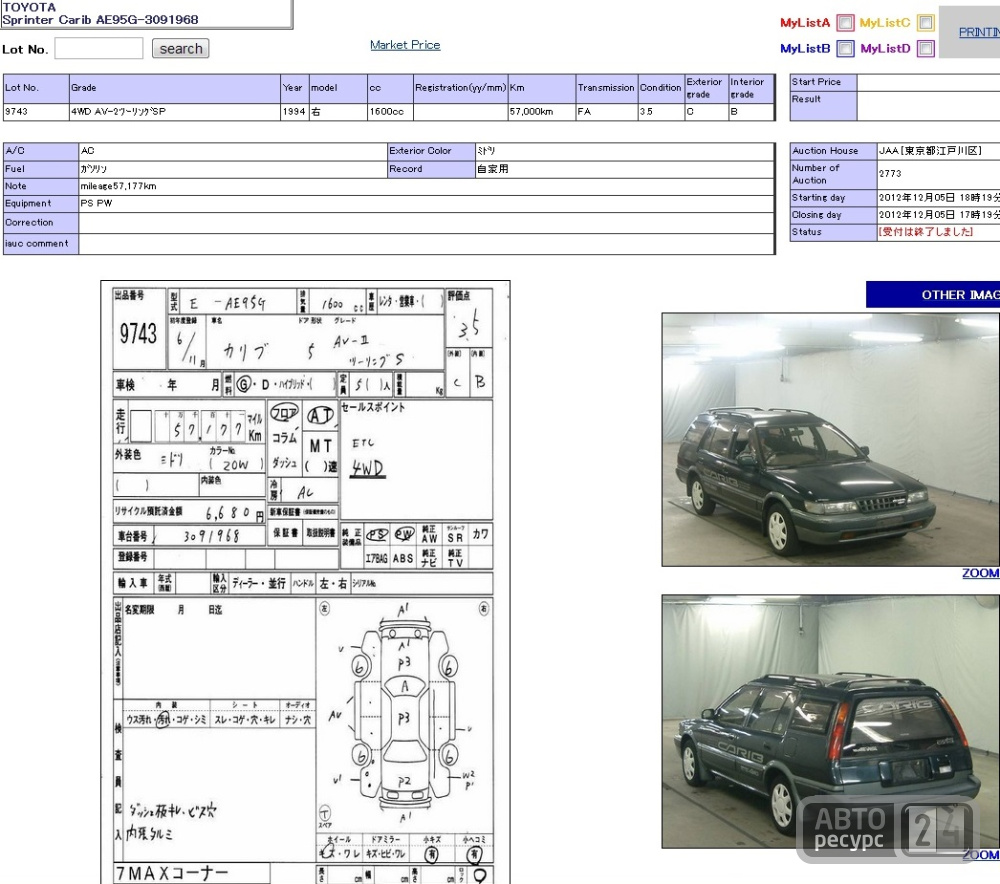Select the auction house value JAA
The image size is (1000, 884).
point(929,151)
